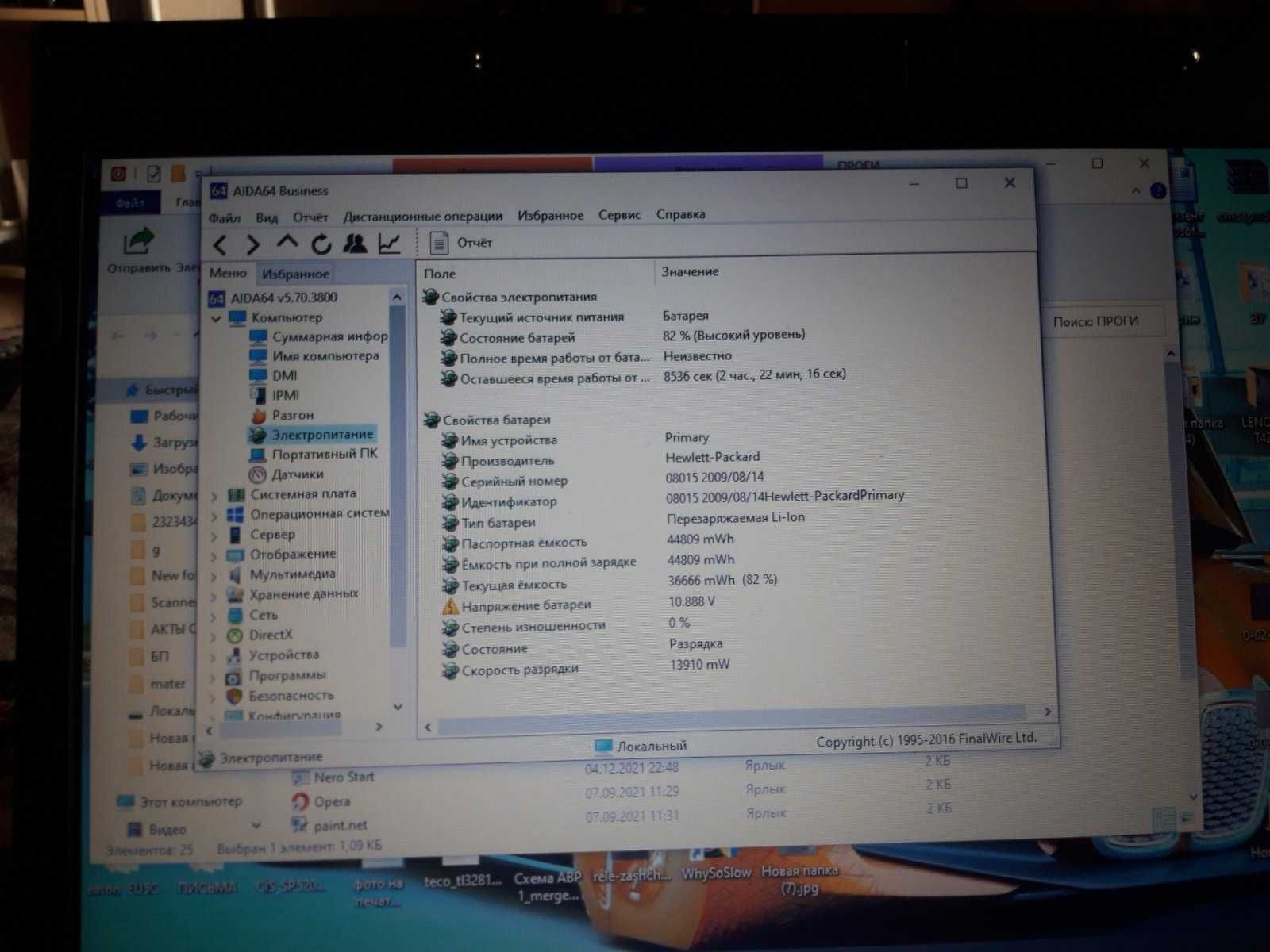Expand the Операционная система node

point(214,516)
